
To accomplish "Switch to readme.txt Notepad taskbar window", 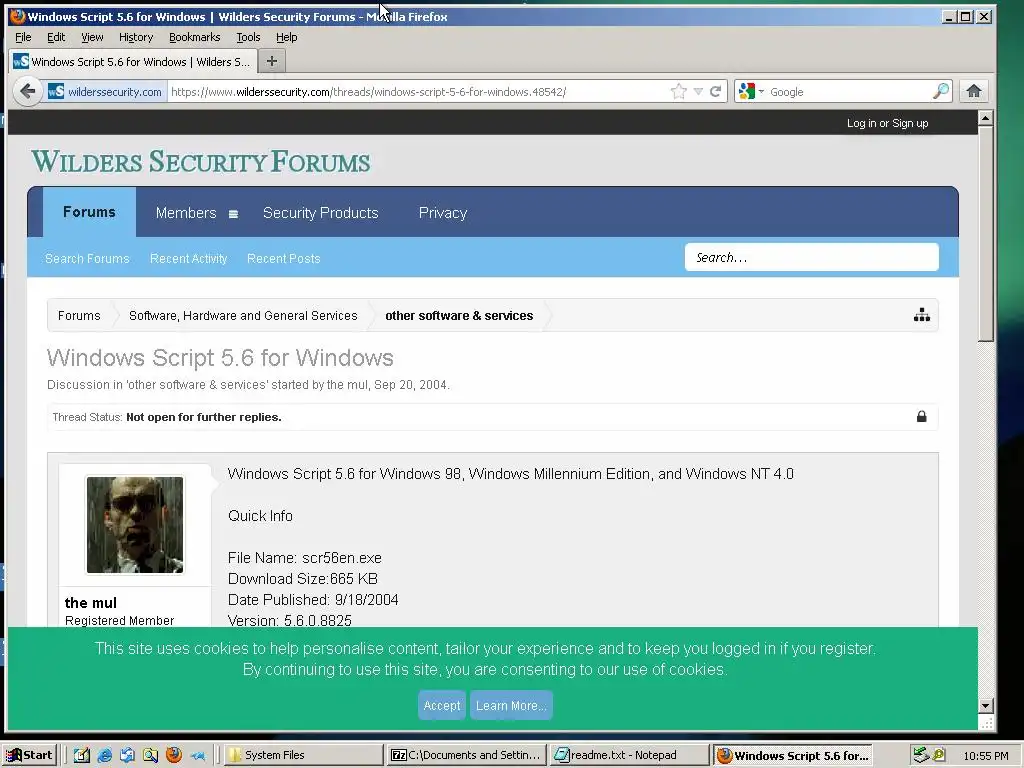I will 629,755.
